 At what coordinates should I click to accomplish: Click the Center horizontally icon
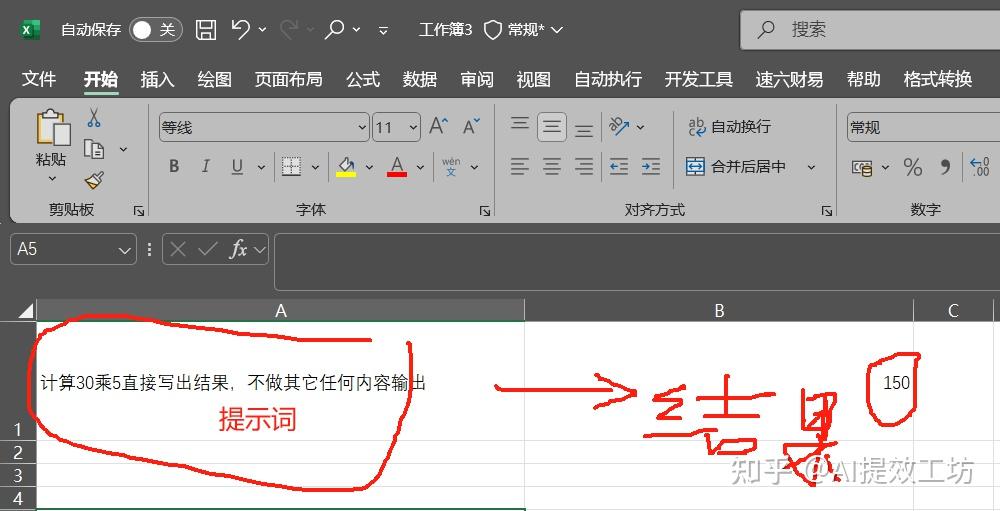click(x=552, y=167)
